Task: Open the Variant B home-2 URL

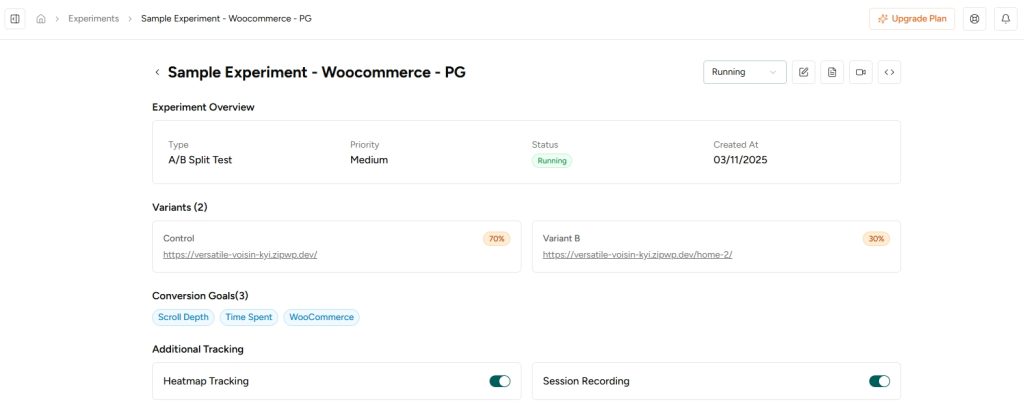Action: [x=637, y=255]
